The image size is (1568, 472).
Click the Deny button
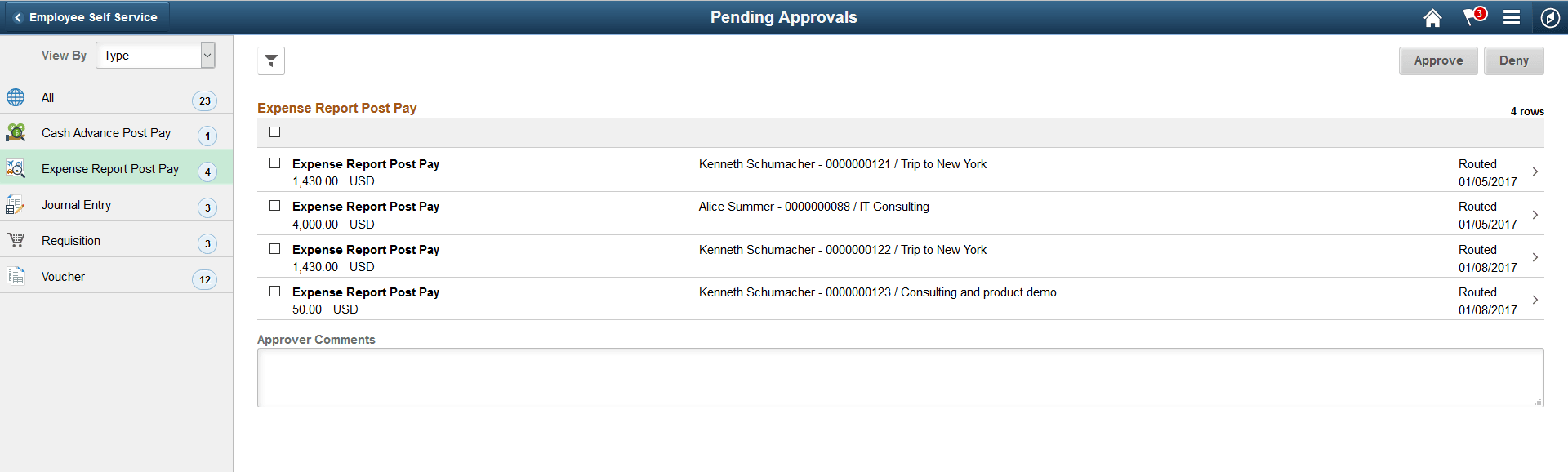(1513, 60)
